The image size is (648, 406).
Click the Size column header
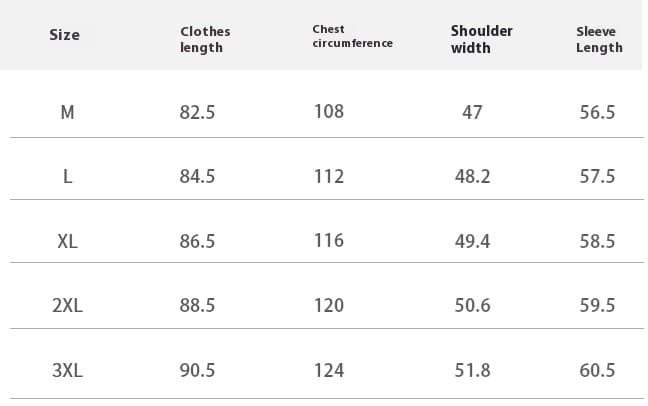tap(64, 35)
